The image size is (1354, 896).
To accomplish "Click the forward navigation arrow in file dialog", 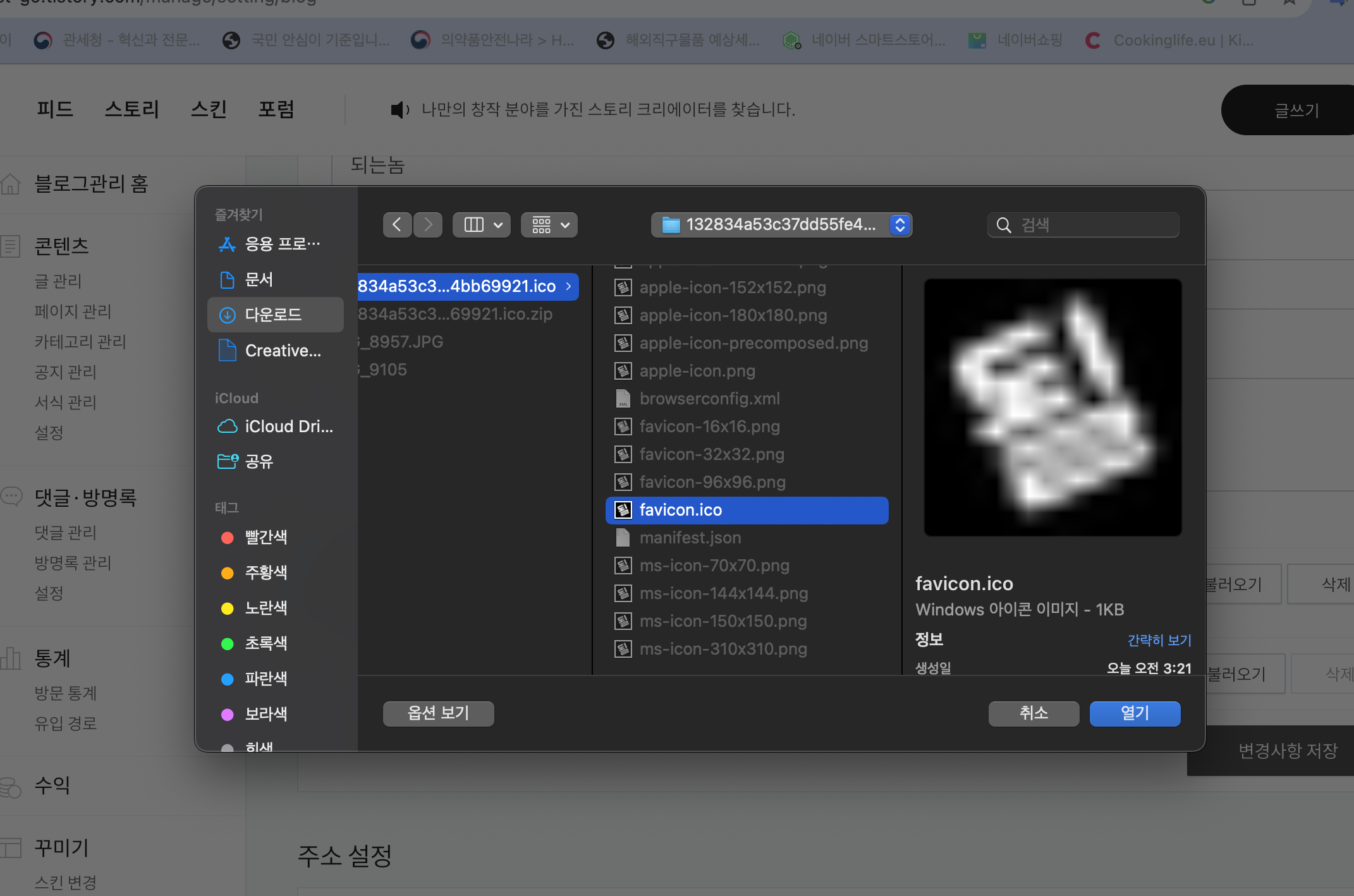I will (x=428, y=225).
